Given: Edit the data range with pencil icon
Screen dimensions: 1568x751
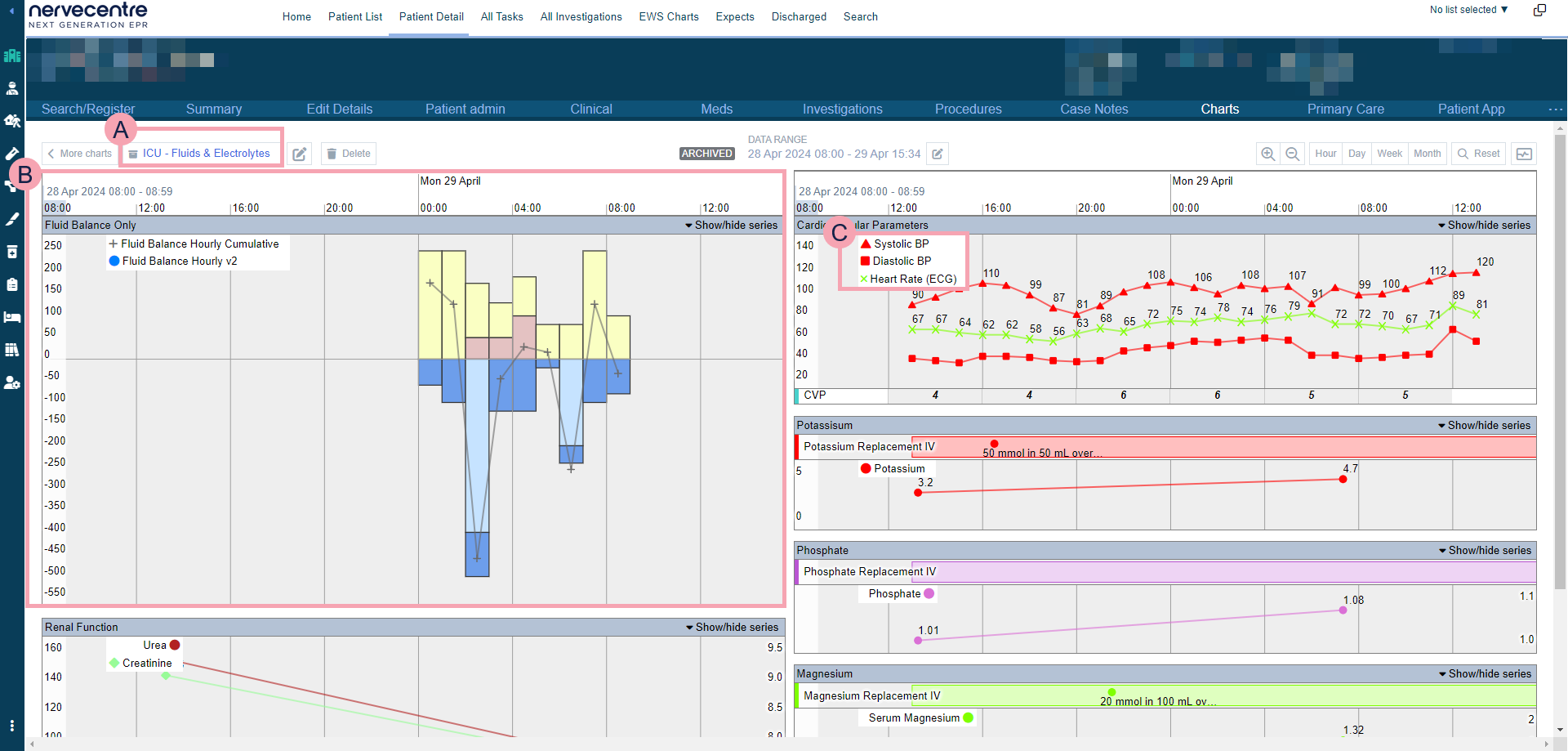Looking at the screenshot, I should pyautogui.click(x=938, y=154).
